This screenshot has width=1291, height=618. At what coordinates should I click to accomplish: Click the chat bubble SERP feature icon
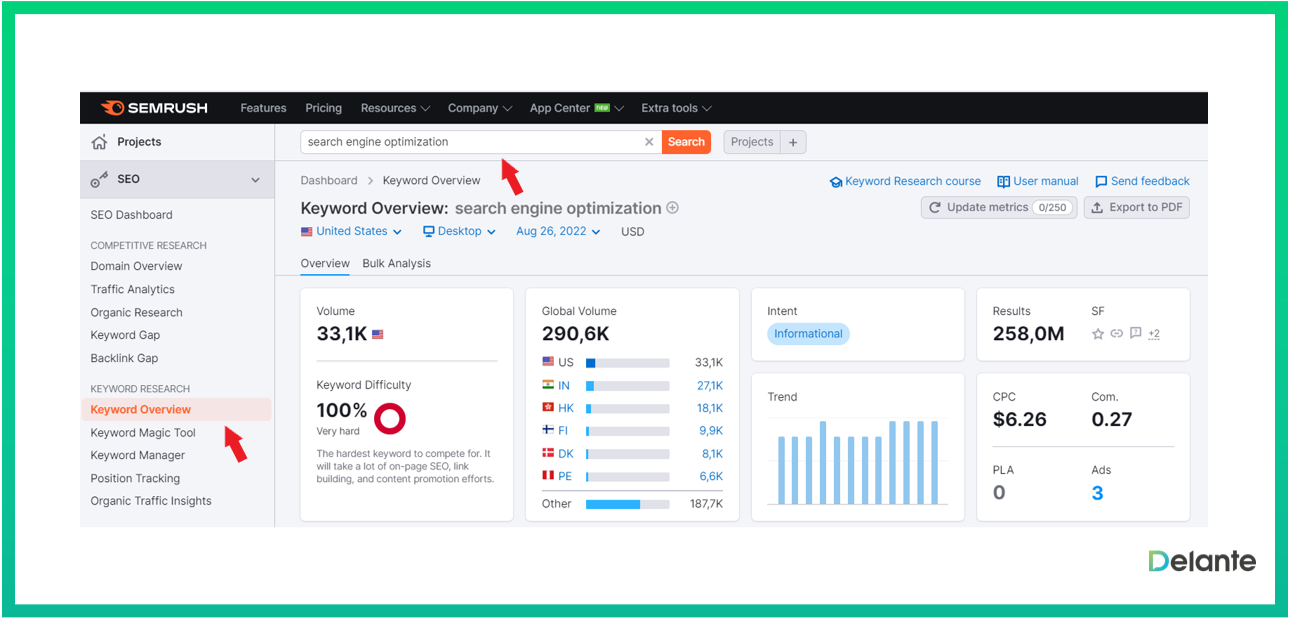1135,334
